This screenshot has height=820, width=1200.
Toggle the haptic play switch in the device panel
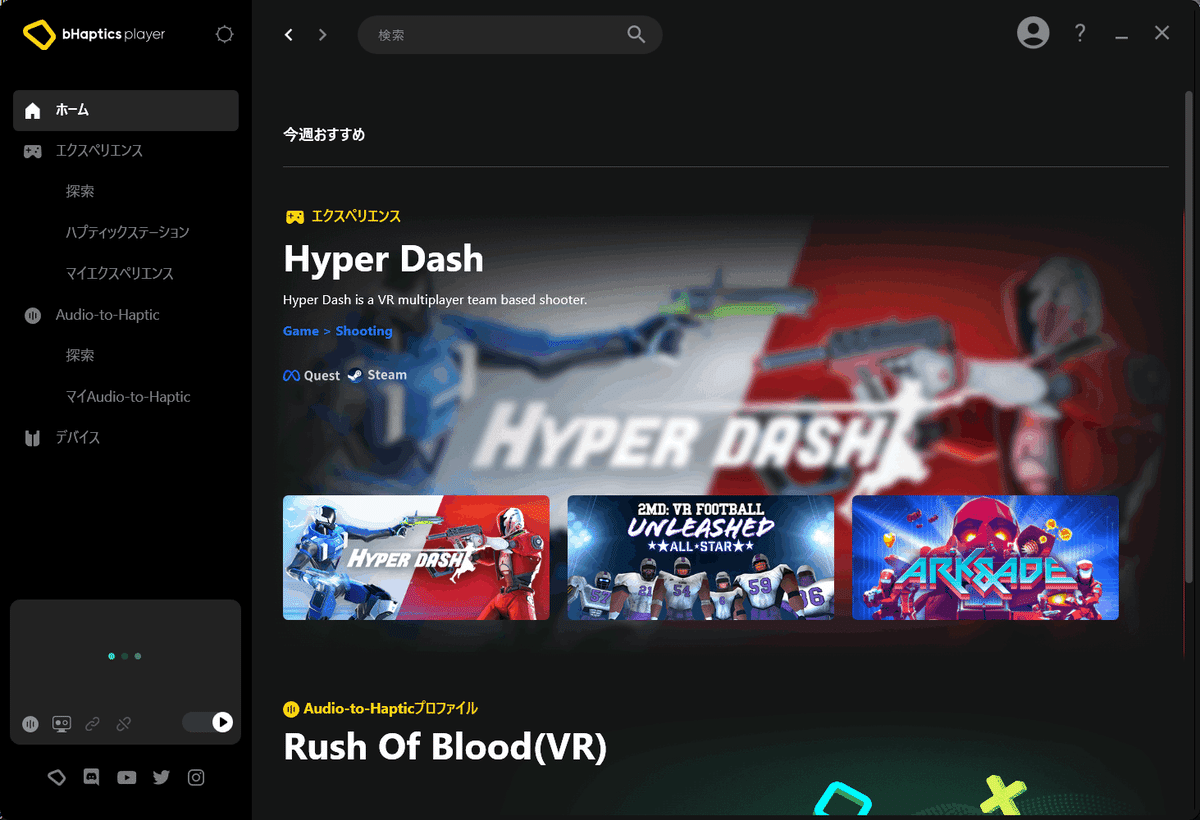click(x=208, y=722)
